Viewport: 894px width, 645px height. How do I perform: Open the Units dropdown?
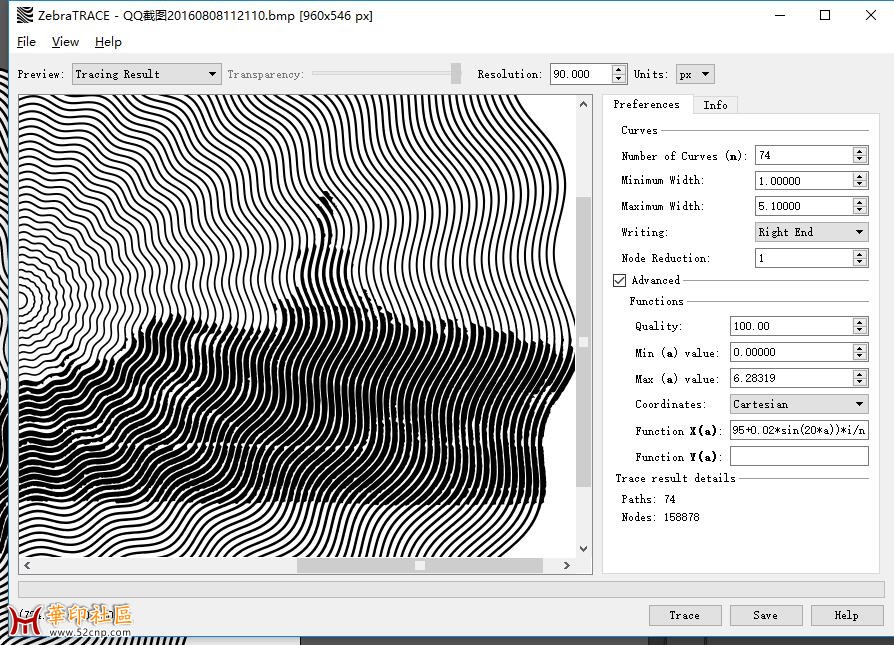(695, 74)
